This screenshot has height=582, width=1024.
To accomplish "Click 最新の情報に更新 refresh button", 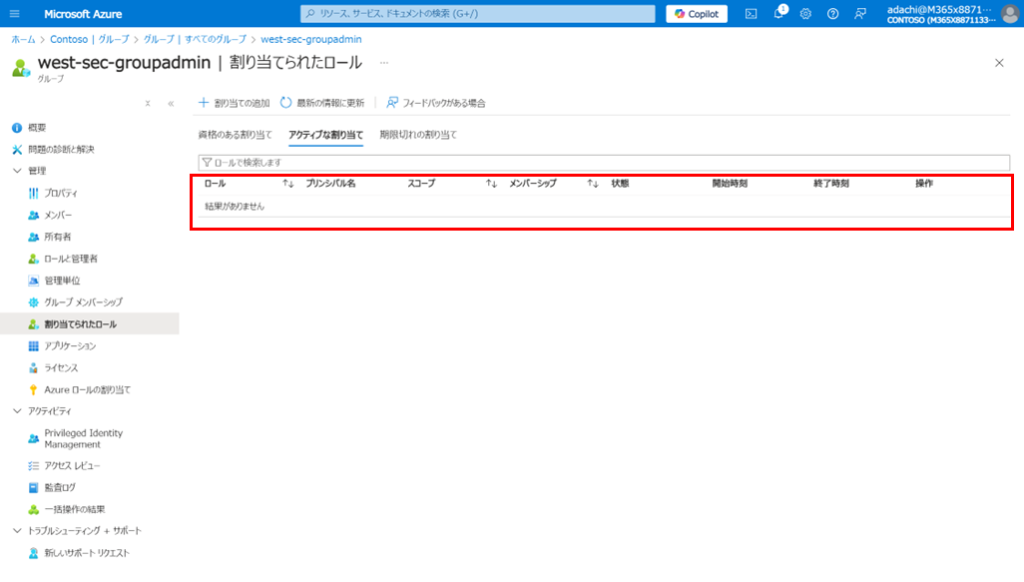I will (x=322, y=103).
